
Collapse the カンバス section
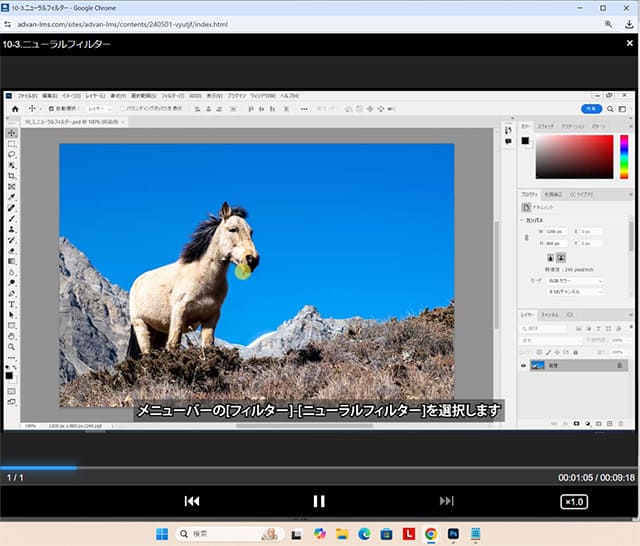522,220
